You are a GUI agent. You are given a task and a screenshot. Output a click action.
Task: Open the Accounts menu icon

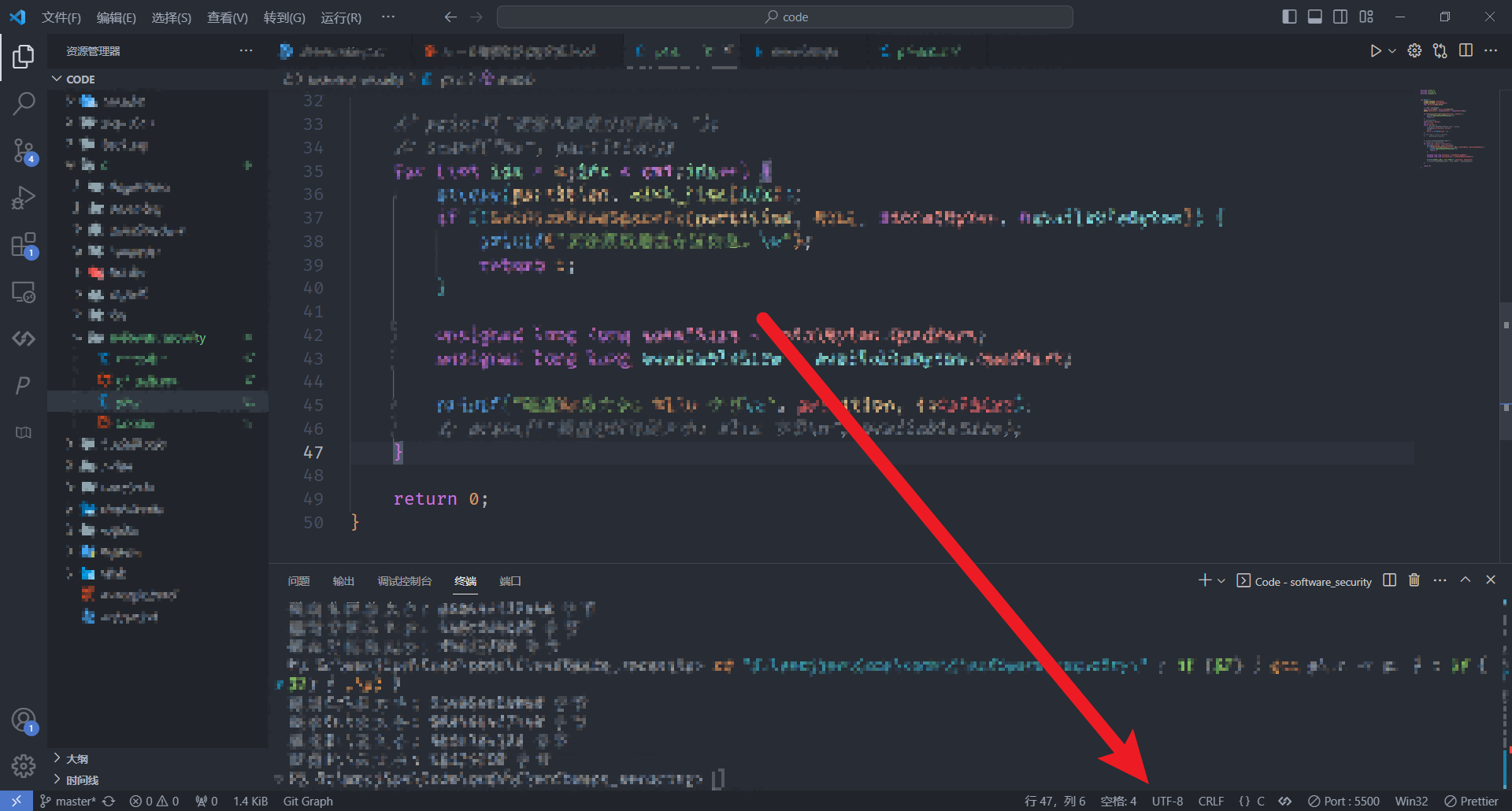[x=24, y=720]
